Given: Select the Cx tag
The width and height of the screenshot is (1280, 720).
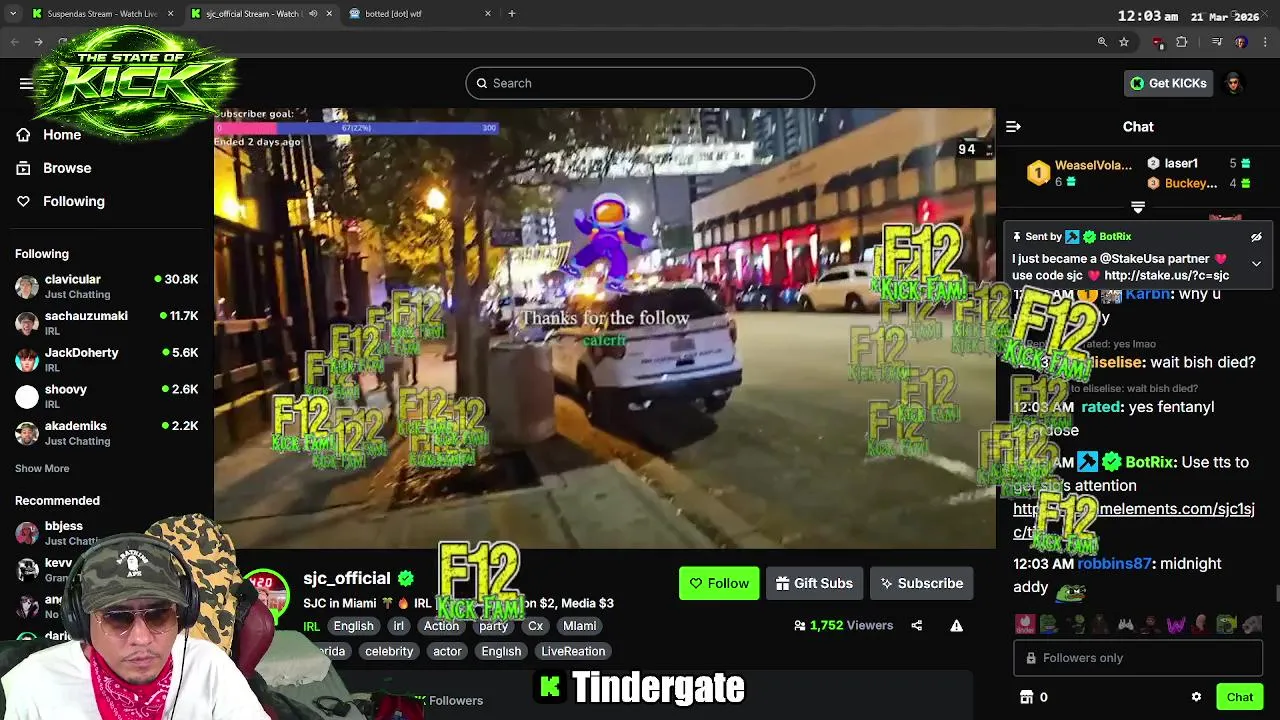Looking at the screenshot, I should point(535,626).
